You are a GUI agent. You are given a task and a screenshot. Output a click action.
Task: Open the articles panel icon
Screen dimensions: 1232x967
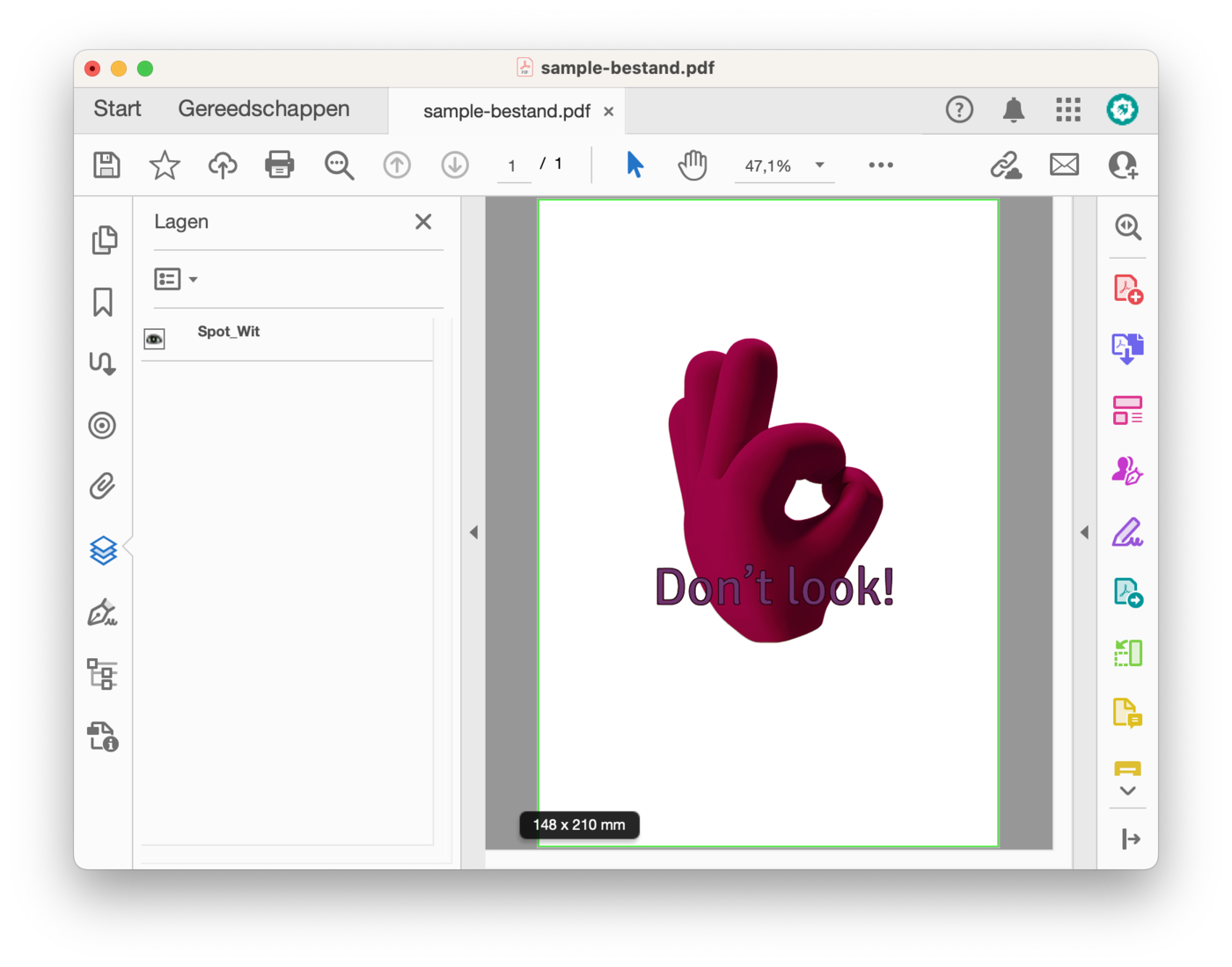pos(103,363)
